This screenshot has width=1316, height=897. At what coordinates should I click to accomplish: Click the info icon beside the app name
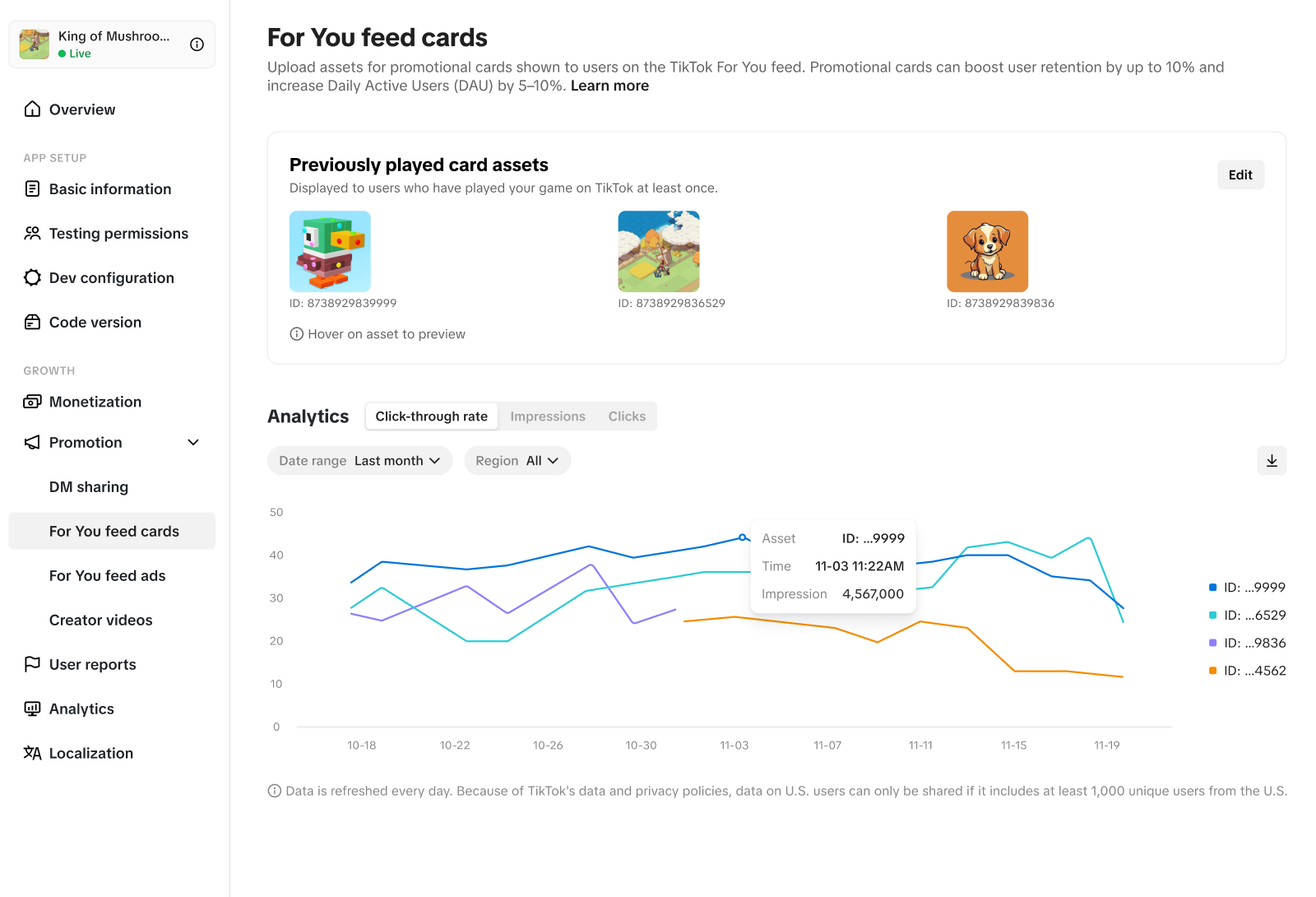click(x=197, y=44)
